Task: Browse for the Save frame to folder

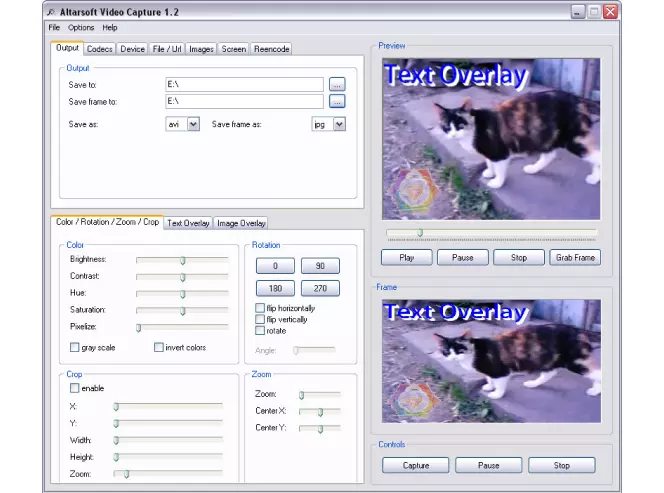Action: coord(337,101)
